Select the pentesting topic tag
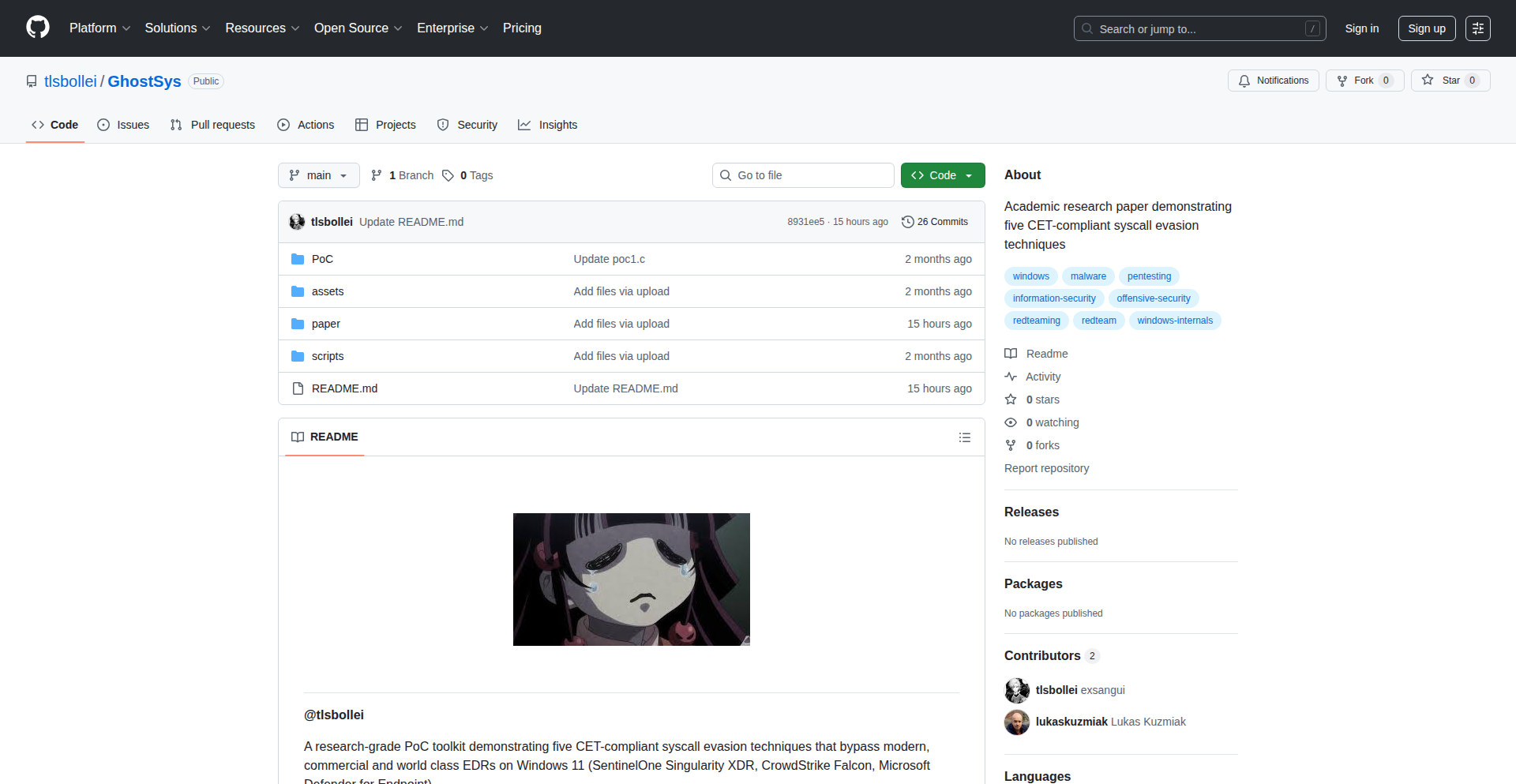Viewport: 1516px width, 784px height. coord(1149,276)
